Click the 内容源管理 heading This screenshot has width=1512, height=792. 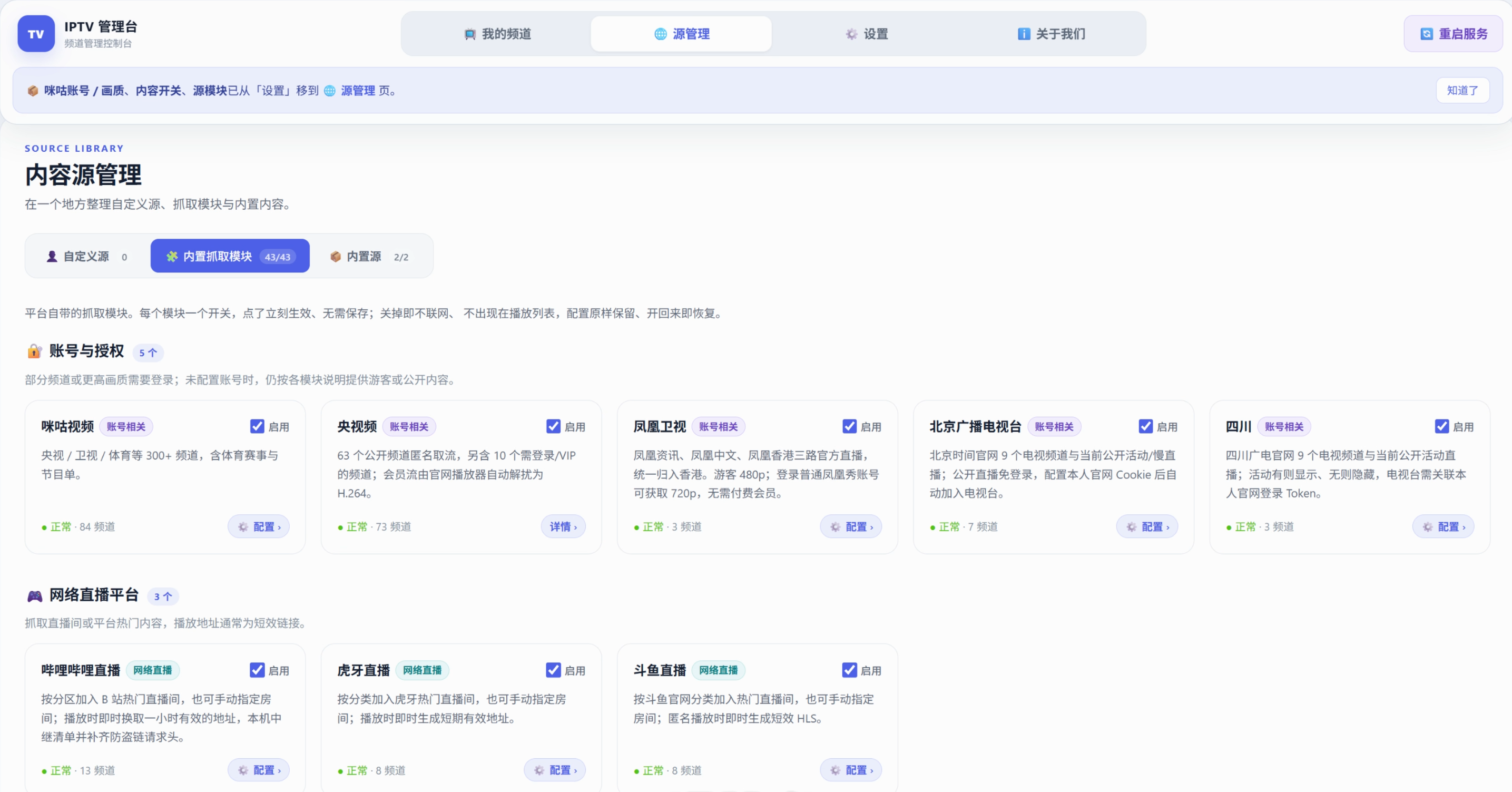(83, 175)
